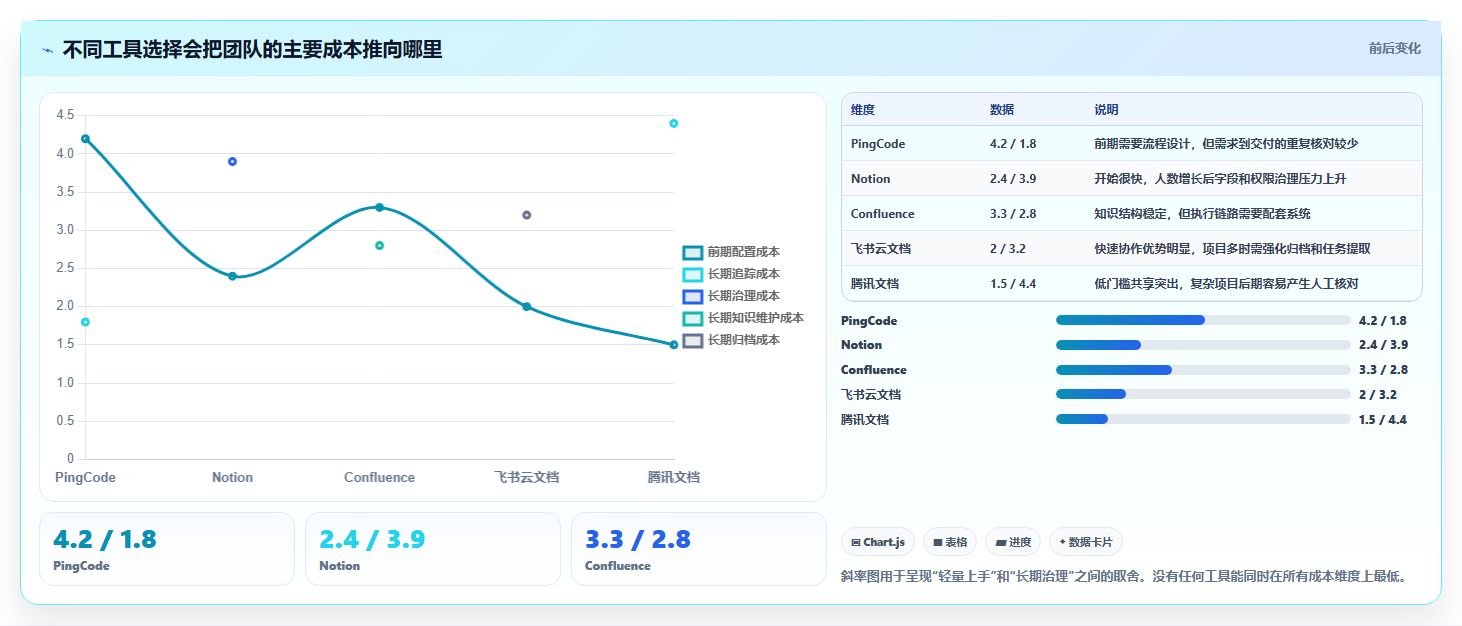The width and height of the screenshot is (1462, 626).
Task: Click the blue 3.9 point above Notion
Action: point(232,161)
